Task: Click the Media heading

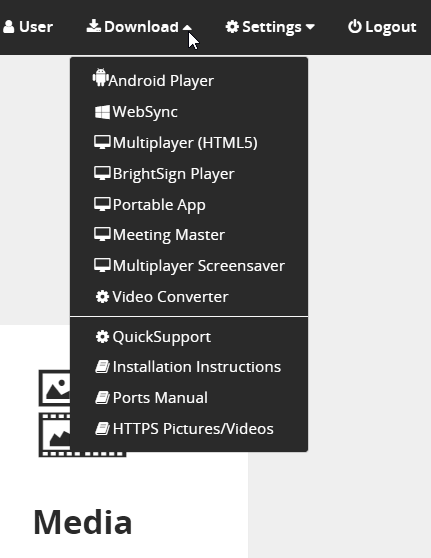Action: click(83, 522)
